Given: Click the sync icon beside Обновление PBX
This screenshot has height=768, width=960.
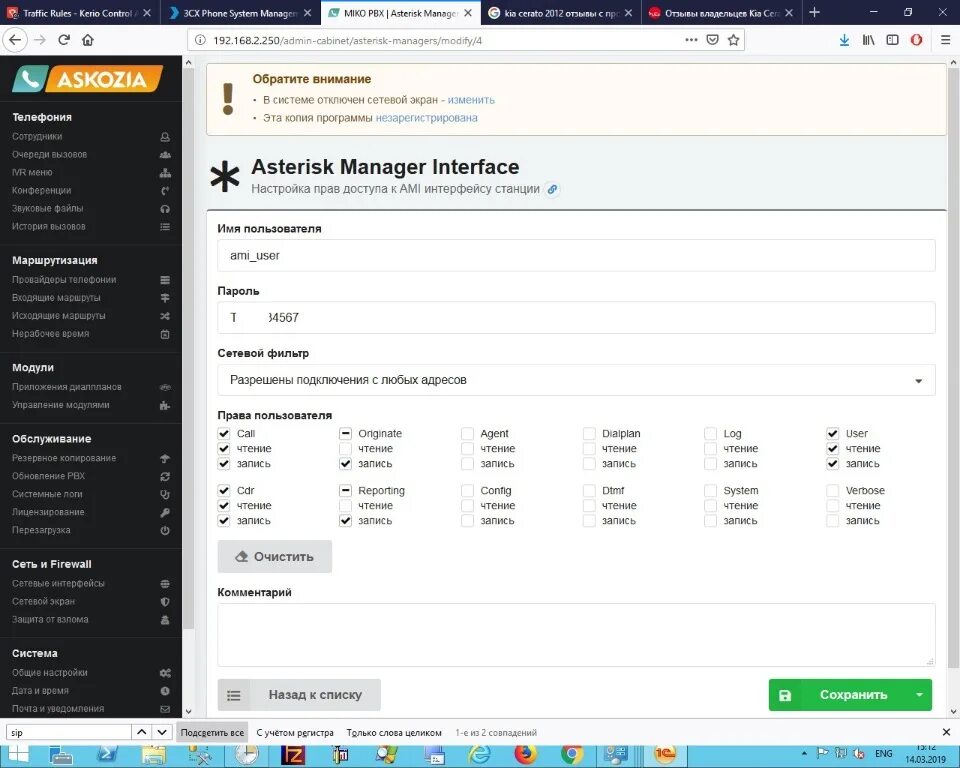Looking at the screenshot, I should (165, 476).
